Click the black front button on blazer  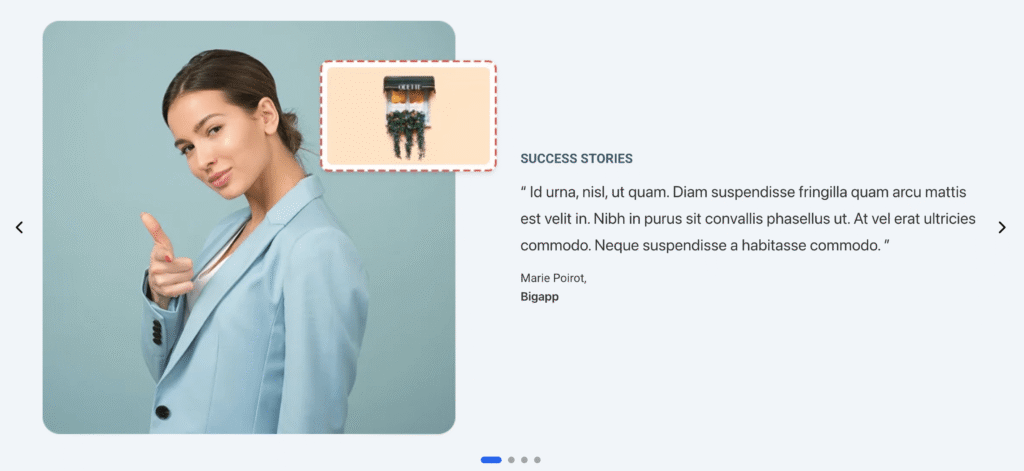click(x=163, y=412)
